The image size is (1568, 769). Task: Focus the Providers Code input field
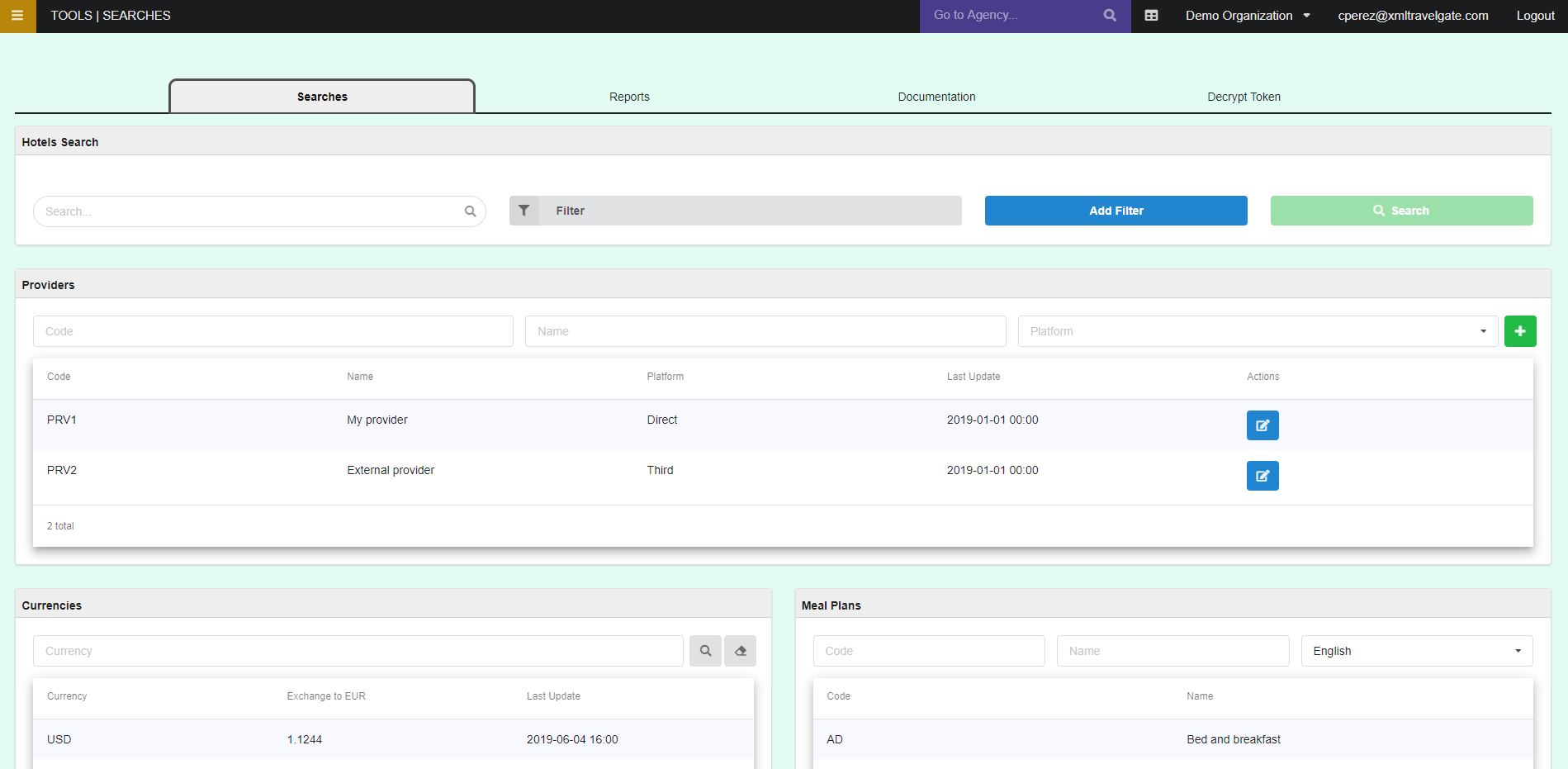[x=273, y=331]
